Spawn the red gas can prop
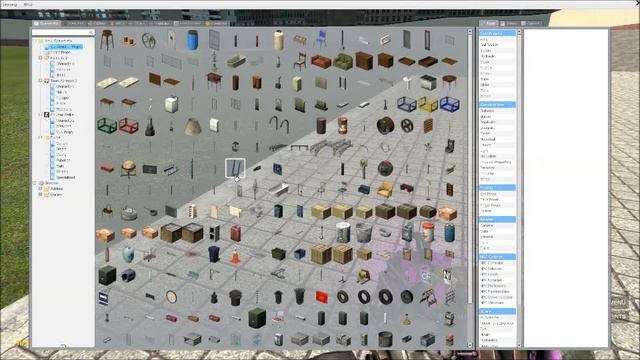 236,233
